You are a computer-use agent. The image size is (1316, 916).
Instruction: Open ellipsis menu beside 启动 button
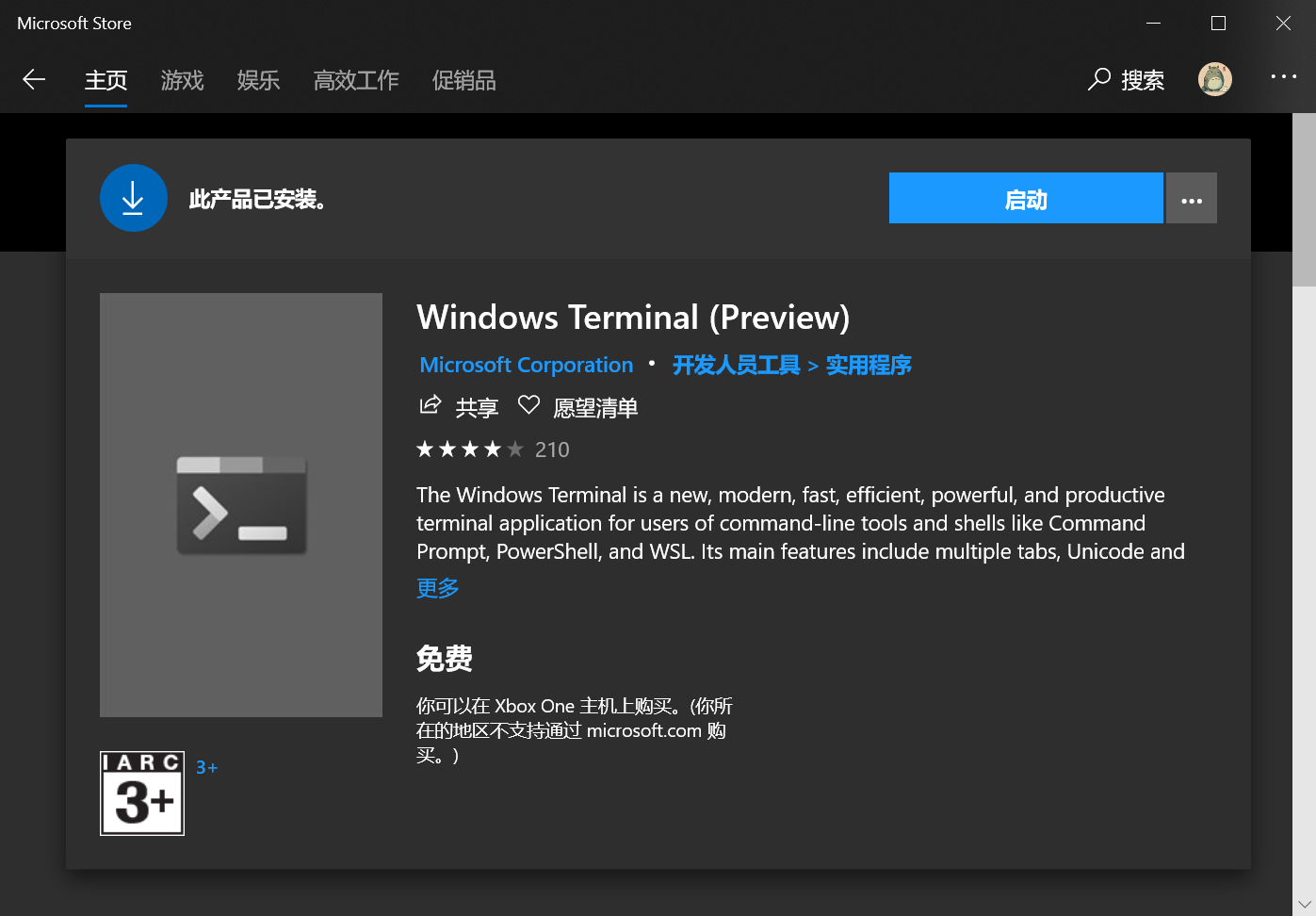tap(1192, 198)
